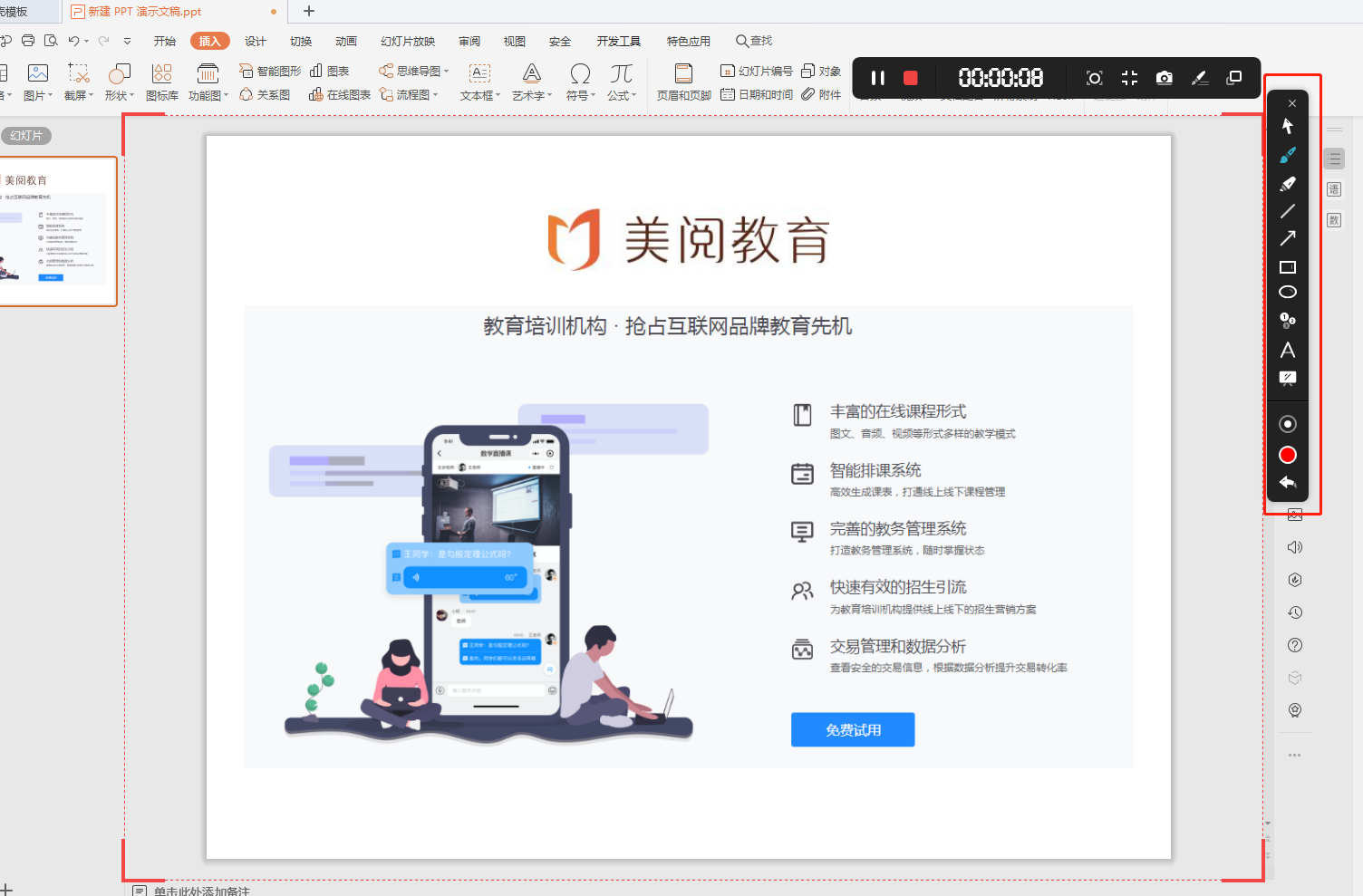
Task: Click the print preview icon
Action: point(51,41)
